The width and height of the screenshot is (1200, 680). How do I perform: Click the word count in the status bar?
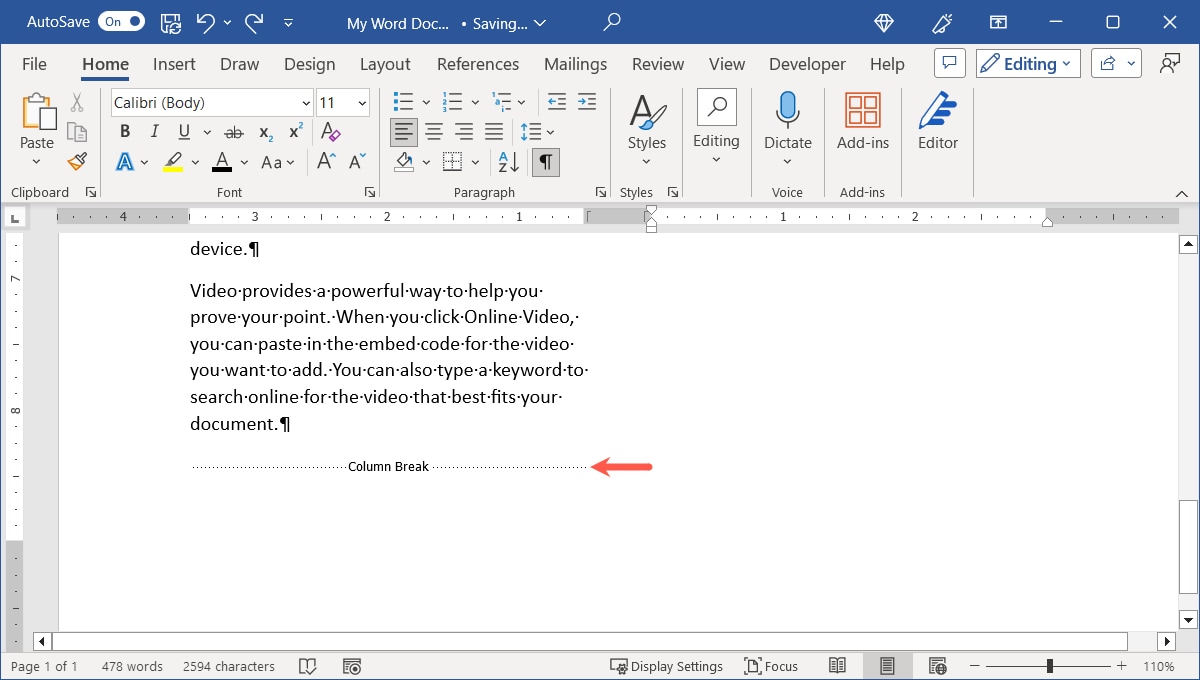(x=132, y=665)
